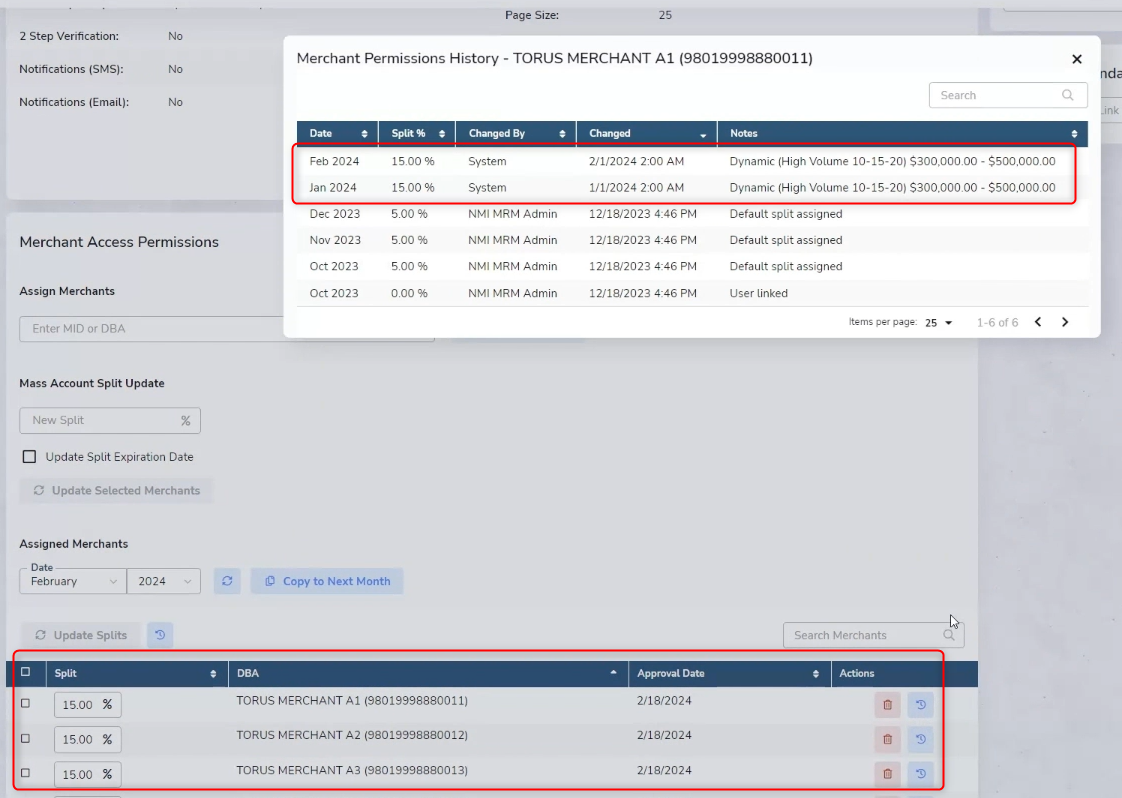The height and width of the screenshot is (798, 1122).
Task: Go to previous history page
Action: pyautogui.click(x=1038, y=322)
